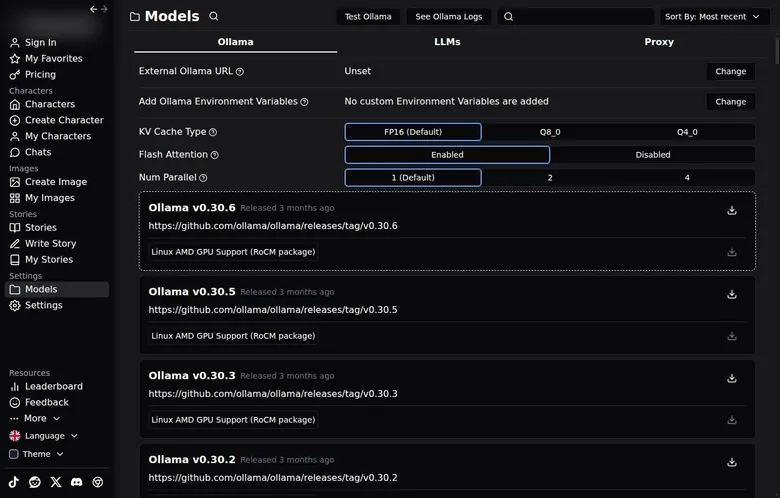Open help icon next to Num Parallel
The width and height of the screenshot is (780, 498).
203,178
